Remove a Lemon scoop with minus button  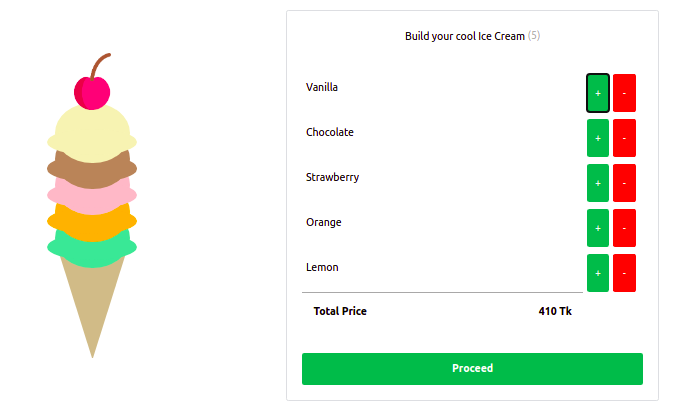[x=624, y=273]
